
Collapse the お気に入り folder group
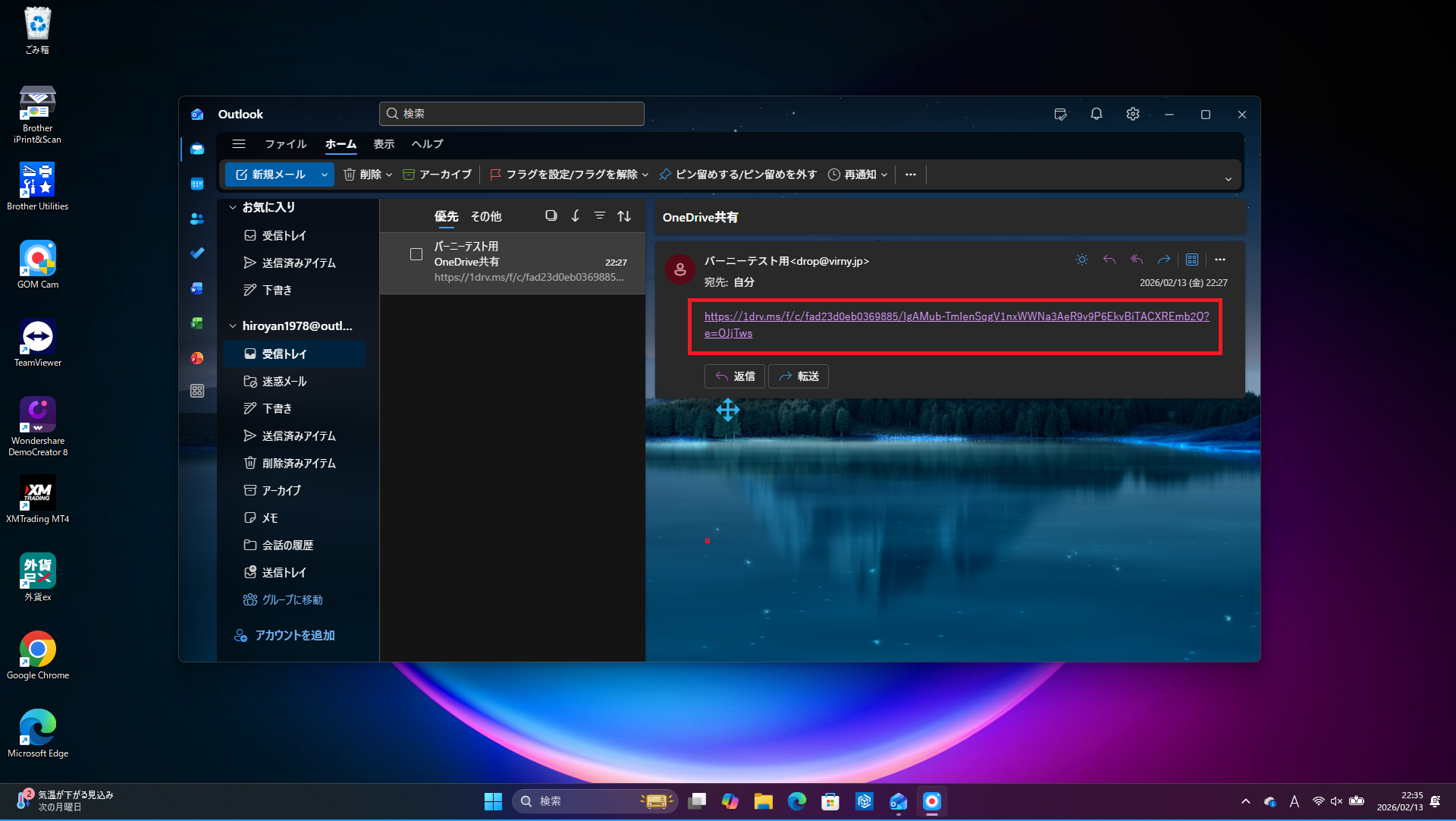point(233,207)
